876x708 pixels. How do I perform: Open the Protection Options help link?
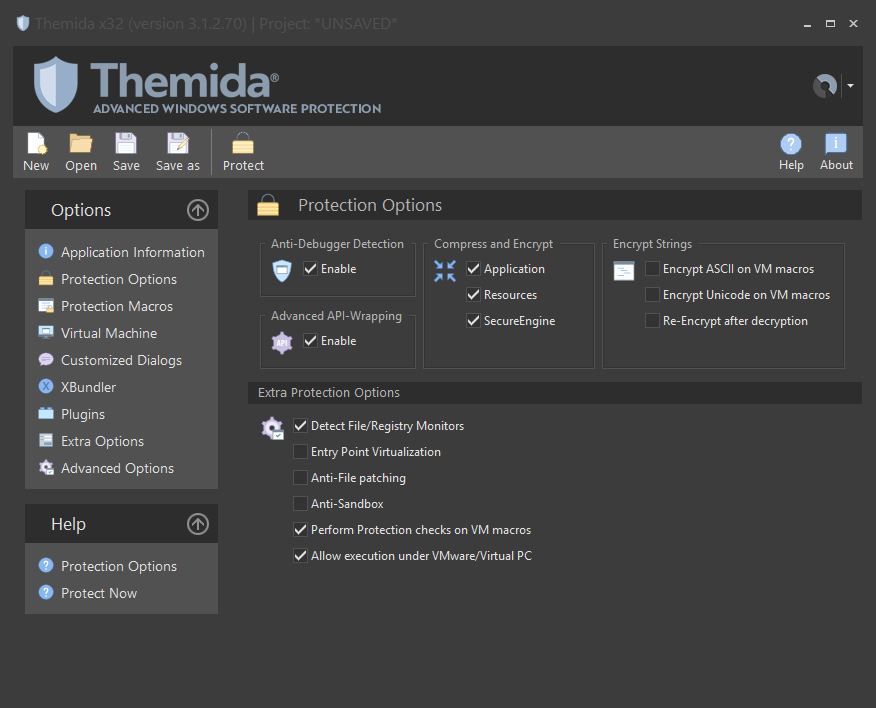click(118, 566)
